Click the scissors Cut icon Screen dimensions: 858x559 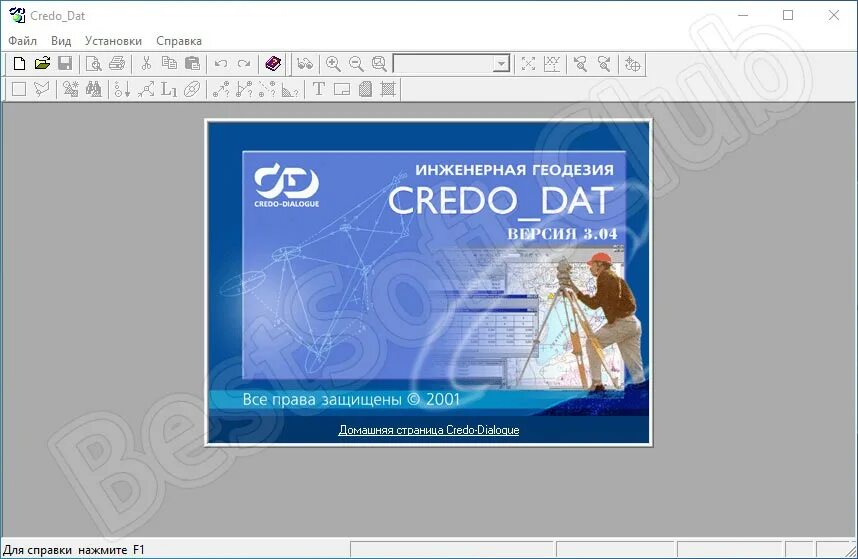[x=146, y=64]
